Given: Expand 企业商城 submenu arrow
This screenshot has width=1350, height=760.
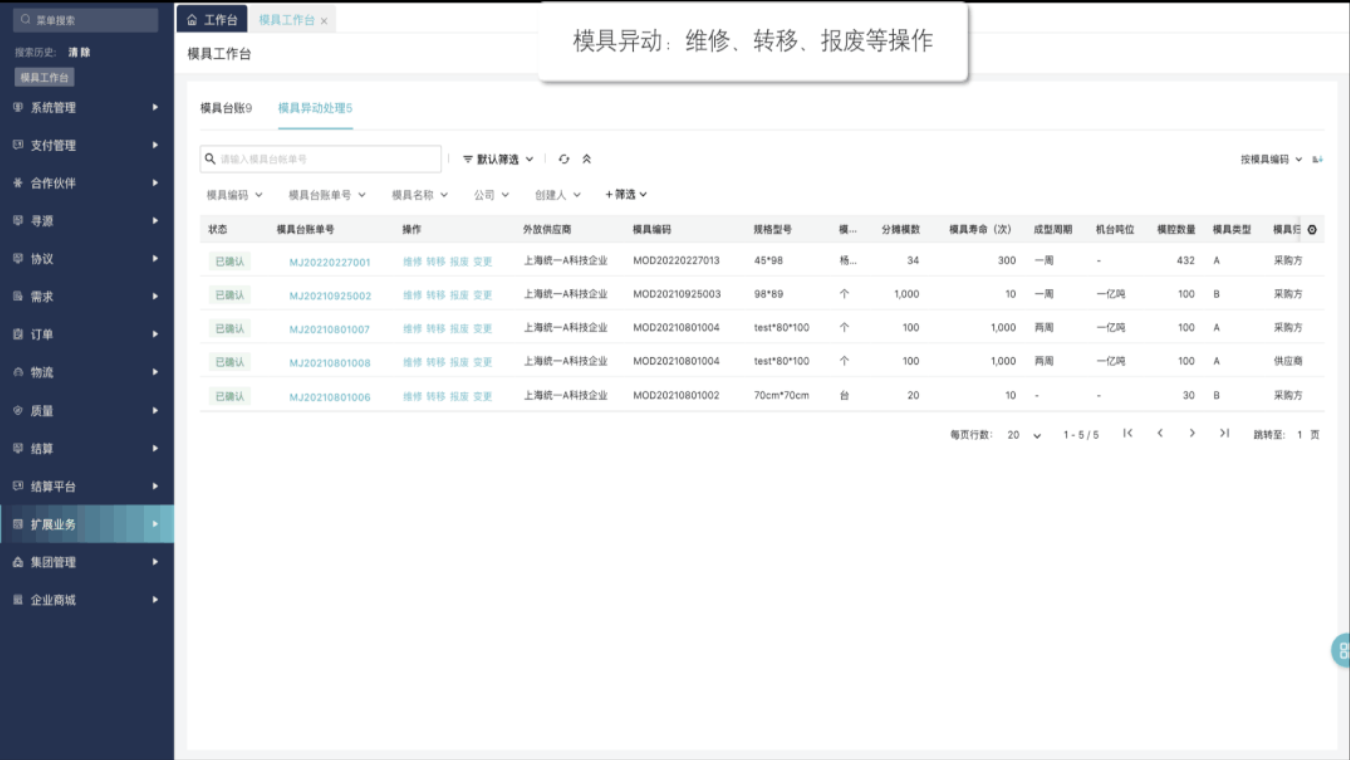Looking at the screenshot, I should coord(155,600).
